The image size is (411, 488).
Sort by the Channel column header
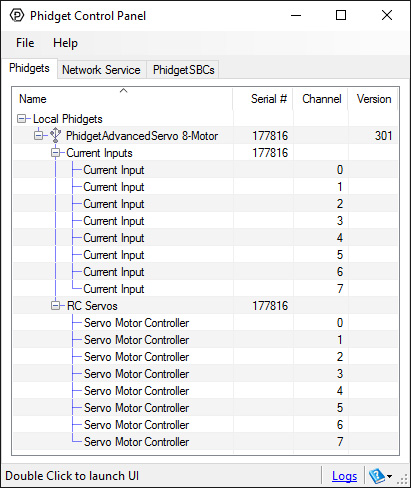click(321, 99)
